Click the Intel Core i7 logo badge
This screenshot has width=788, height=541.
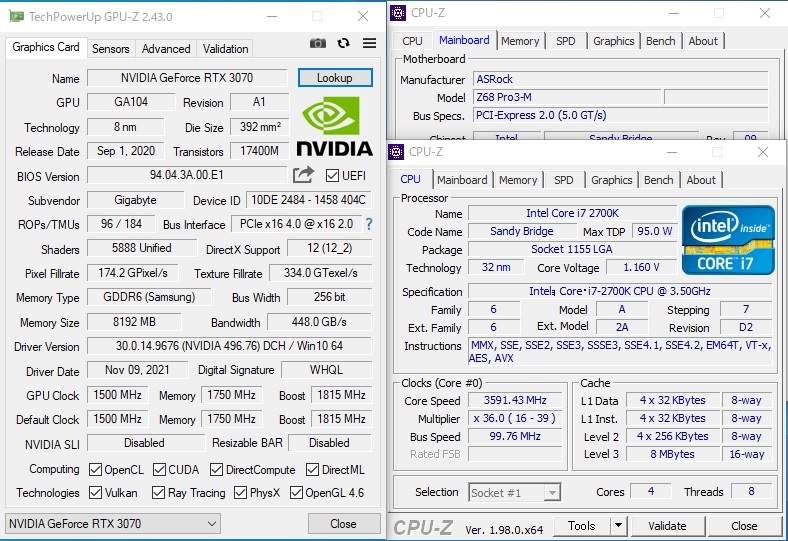728,240
